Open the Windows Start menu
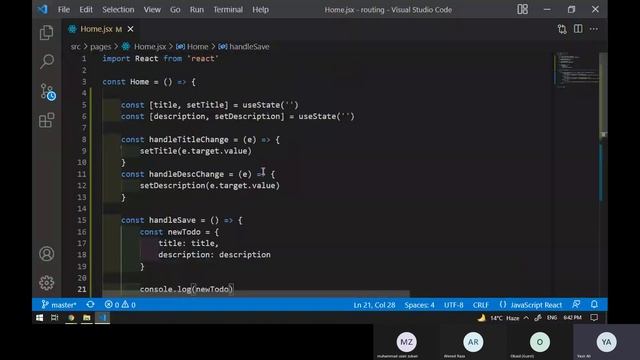The image size is (640, 360). pos(39,318)
